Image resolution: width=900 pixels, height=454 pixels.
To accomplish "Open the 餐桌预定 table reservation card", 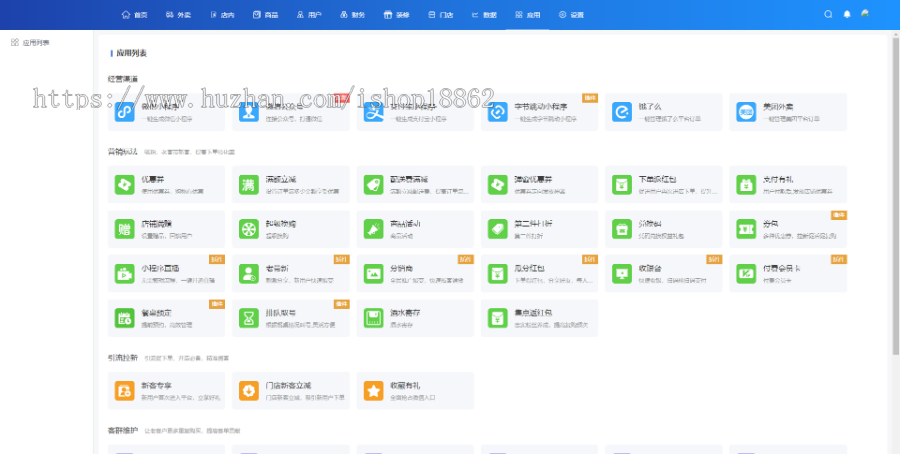I will pos(166,318).
